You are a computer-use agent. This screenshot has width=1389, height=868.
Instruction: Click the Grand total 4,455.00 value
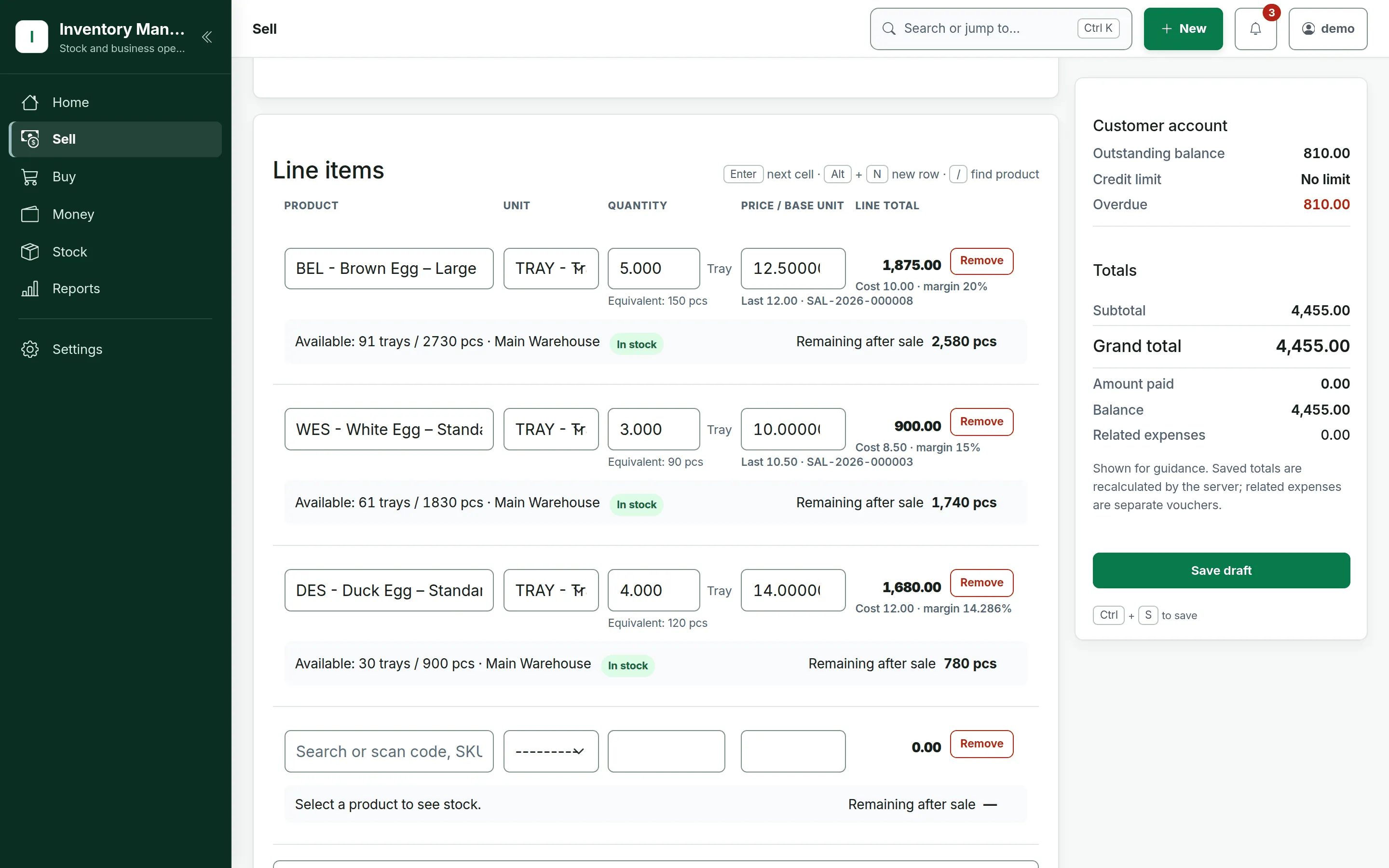[1312, 346]
